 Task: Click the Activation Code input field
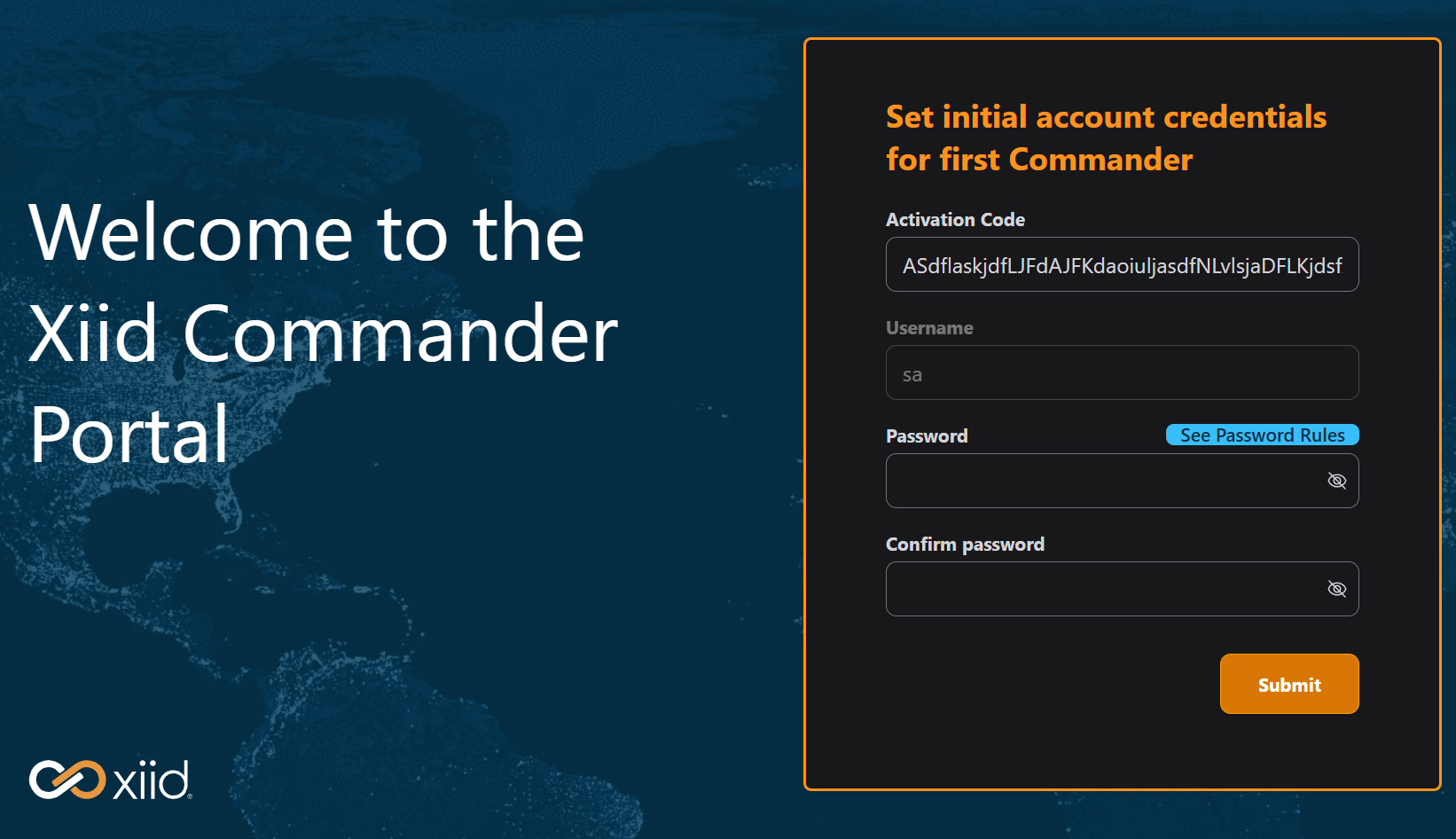tap(1122, 264)
